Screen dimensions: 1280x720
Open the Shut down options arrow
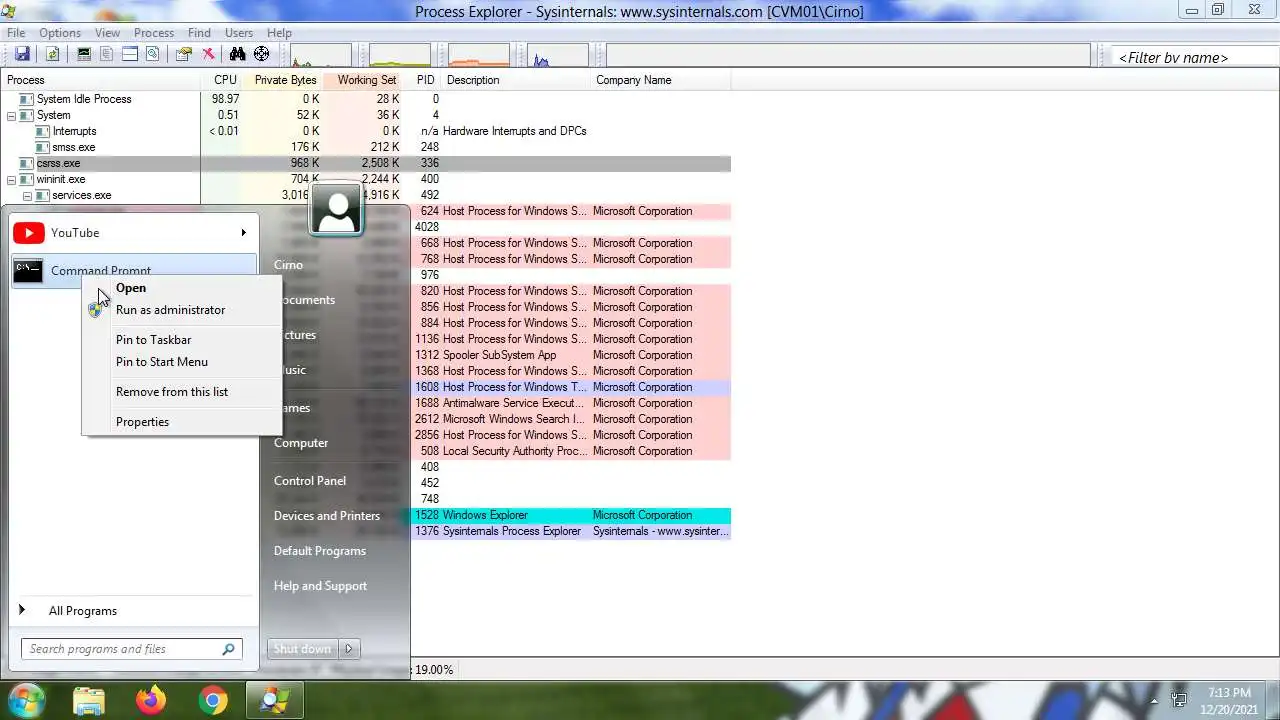pyautogui.click(x=349, y=649)
